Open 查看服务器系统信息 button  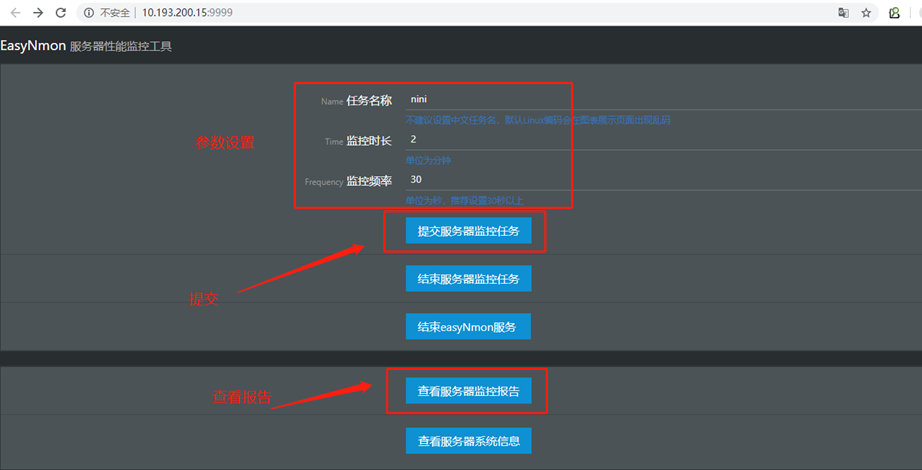(x=469, y=441)
